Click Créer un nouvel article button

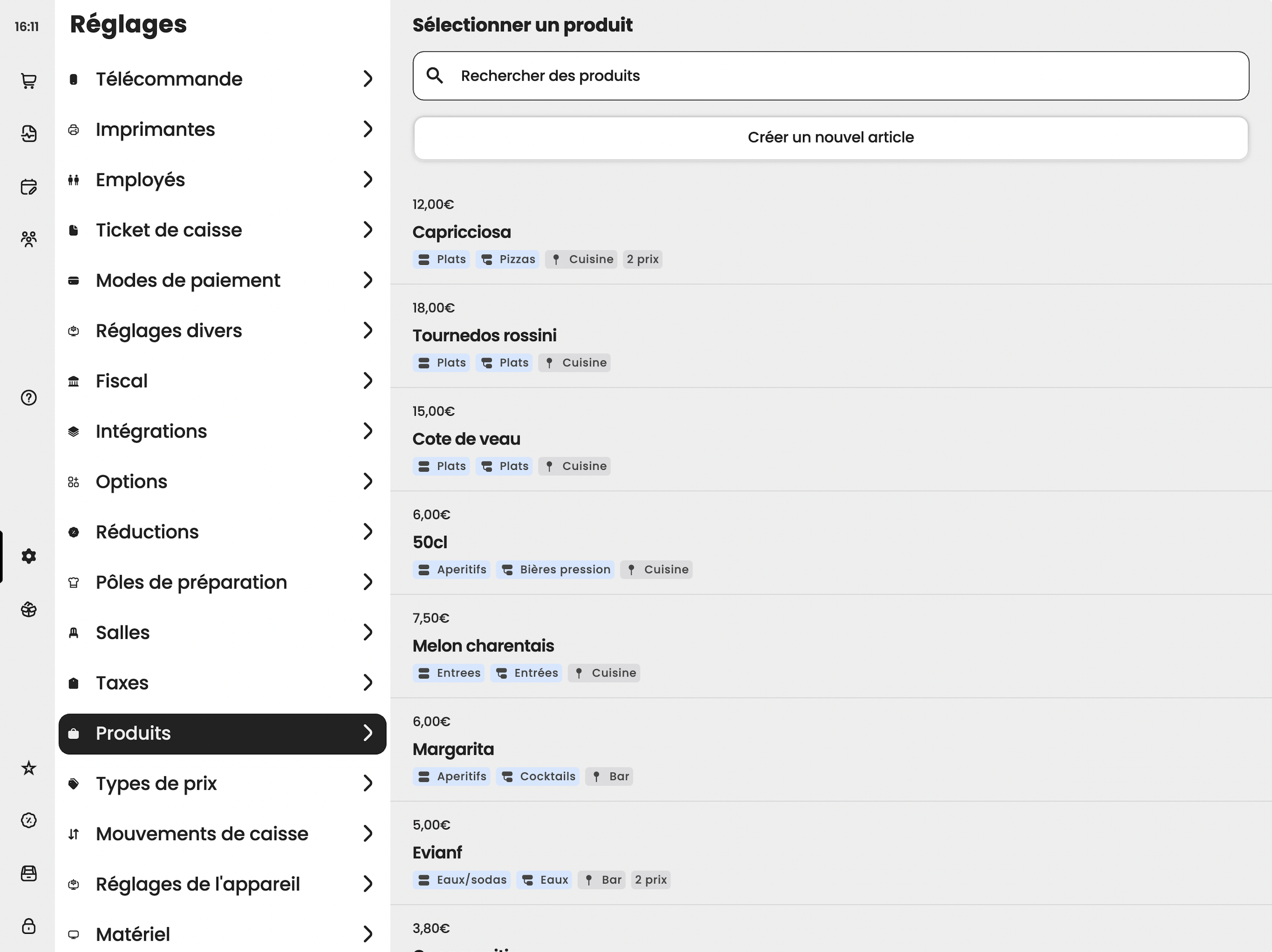pyautogui.click(x=830, y=138)
